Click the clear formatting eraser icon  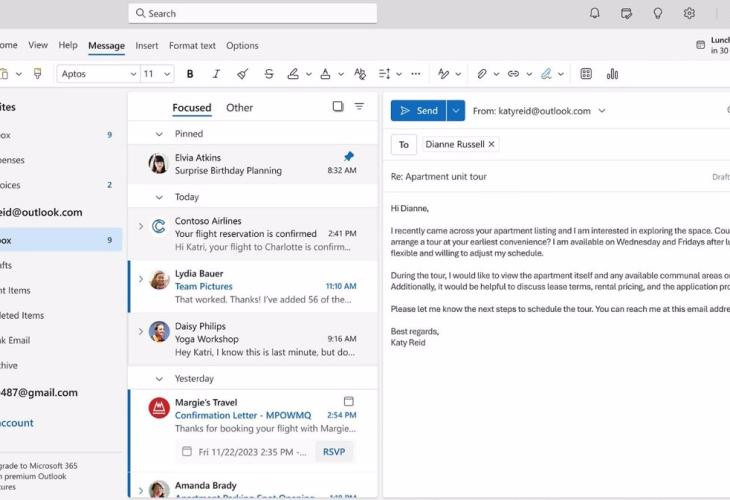click(x=242, y=74)
